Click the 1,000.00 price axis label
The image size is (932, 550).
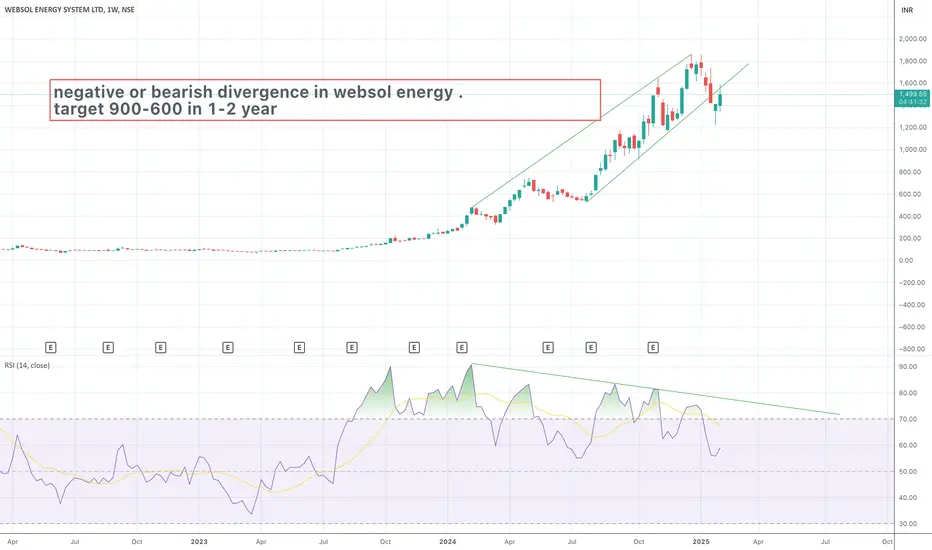pos(913,149)
